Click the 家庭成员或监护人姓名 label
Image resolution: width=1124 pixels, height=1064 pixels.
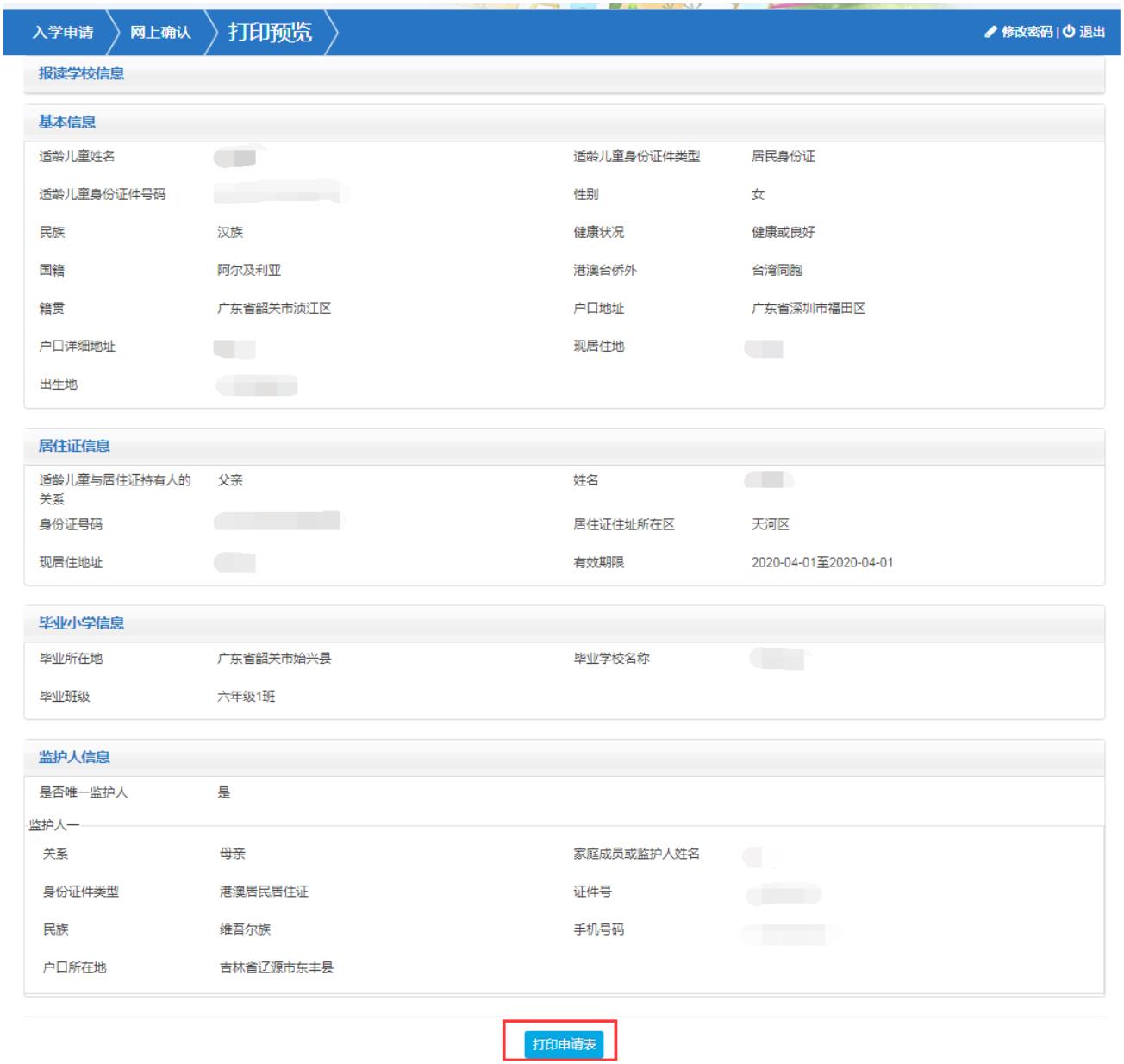coord(636,854)
